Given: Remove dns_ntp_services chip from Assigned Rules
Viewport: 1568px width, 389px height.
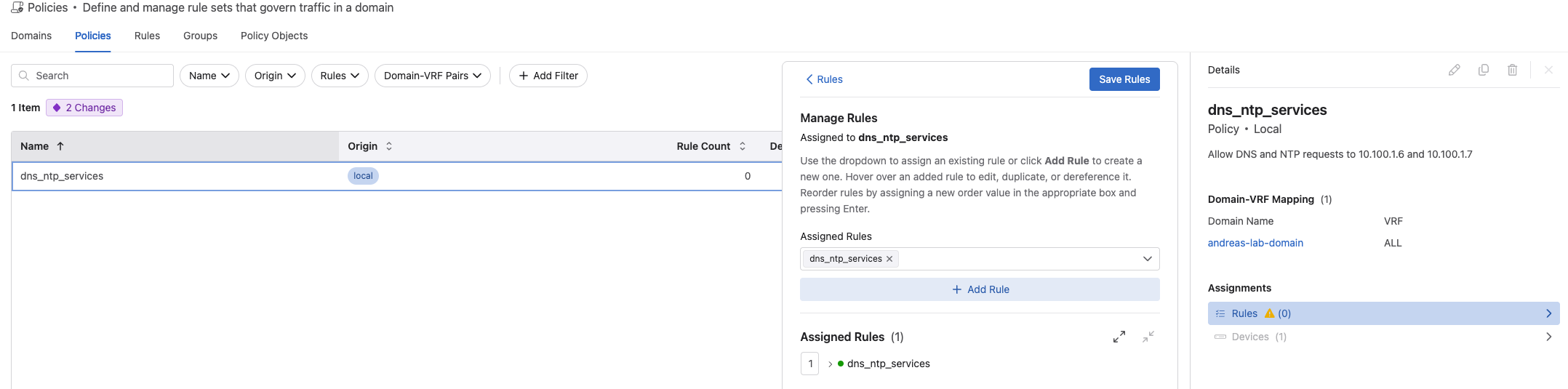Looking at the screenshot, I should click(889, 259).
